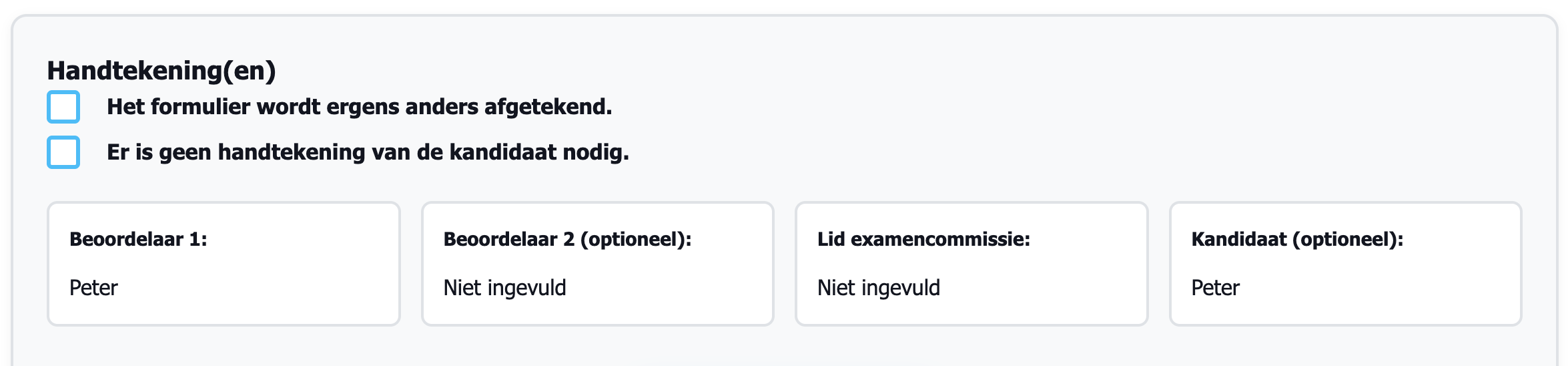
Task: Check 'Het formulier wordt ergens anders afgetekend' checkbox
Action: tap(63, 107)
